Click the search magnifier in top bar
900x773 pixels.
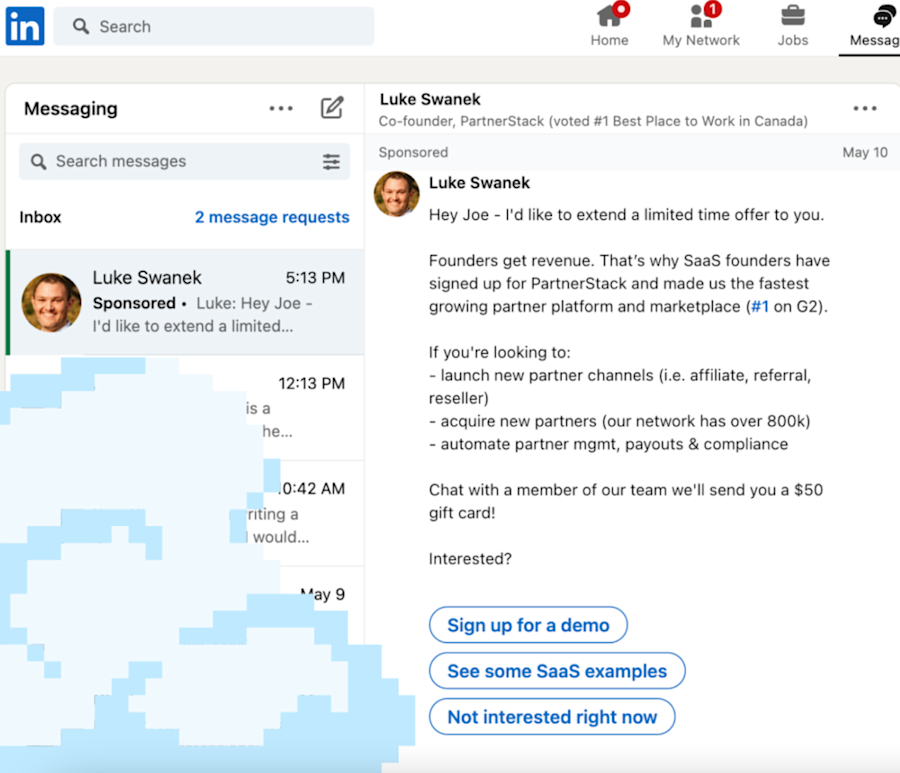(x=79, y=26)
